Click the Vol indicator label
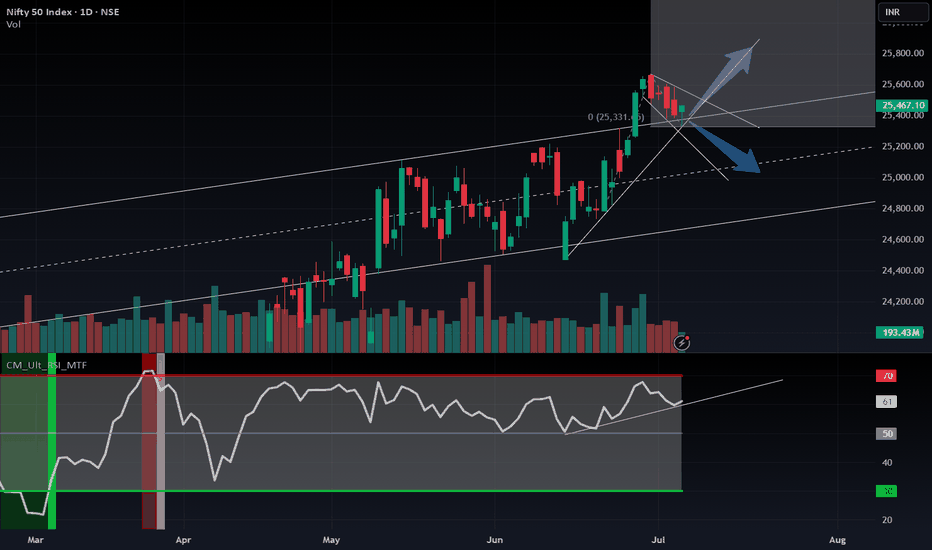The width and height of the screenshot is (932, 550). pos(13,24)
